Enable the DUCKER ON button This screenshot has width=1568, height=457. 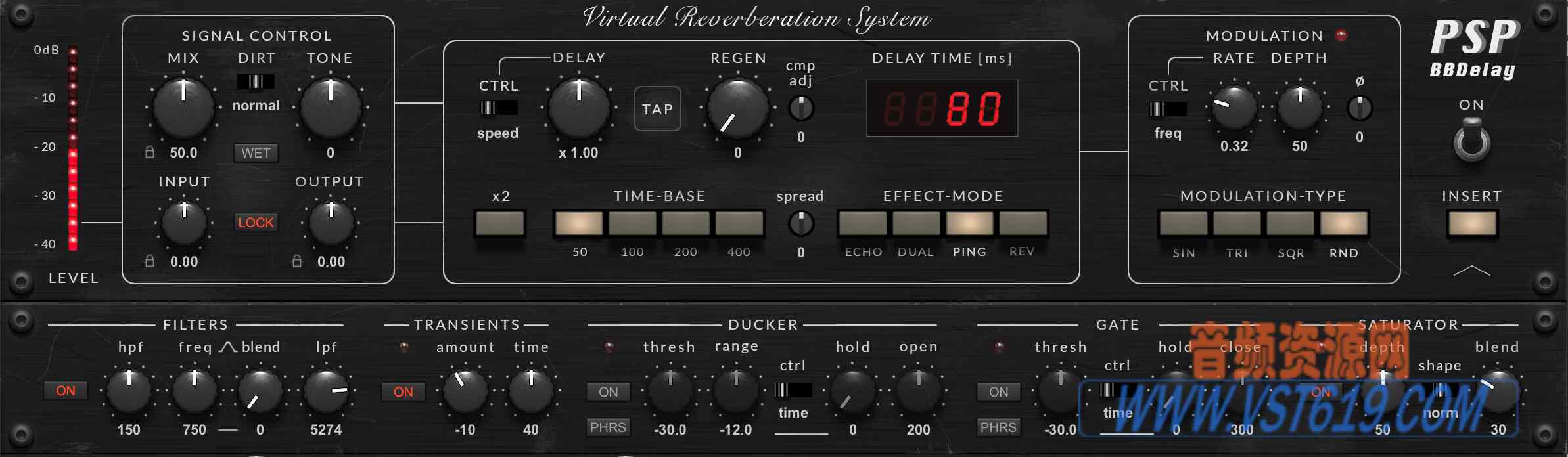coord(609,392)
